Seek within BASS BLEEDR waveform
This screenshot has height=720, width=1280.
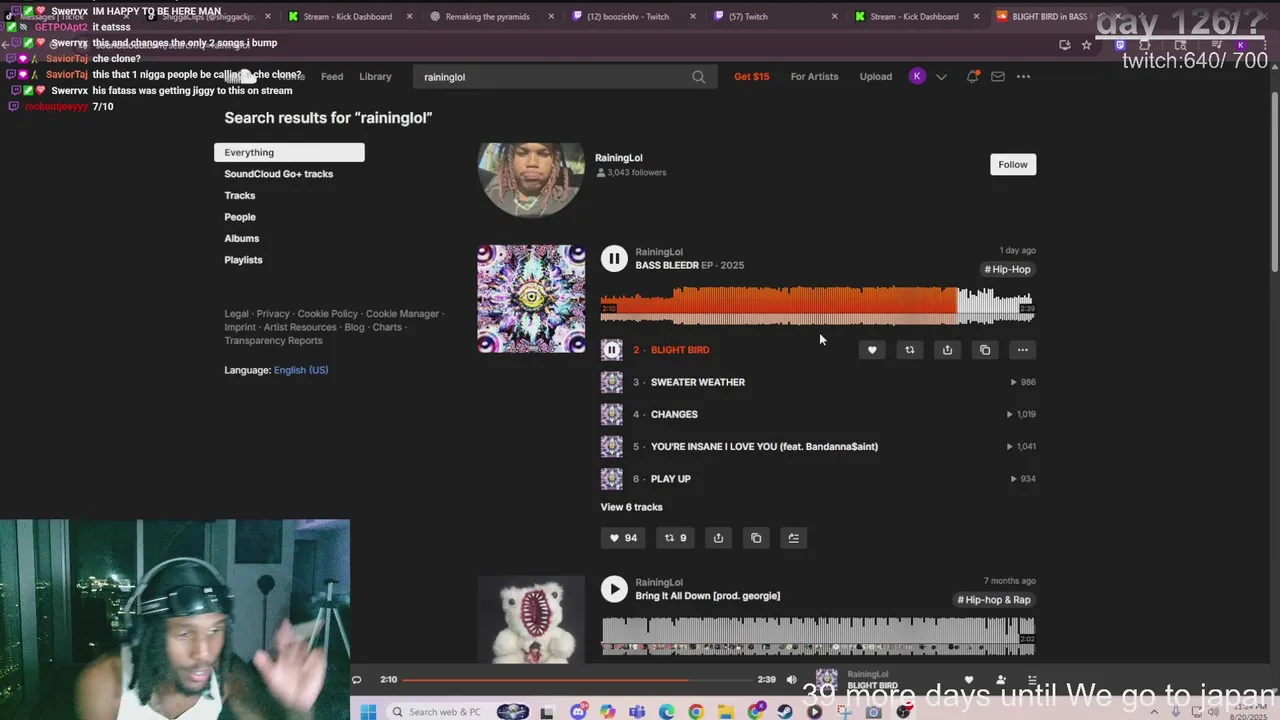(x=817, y=306)
